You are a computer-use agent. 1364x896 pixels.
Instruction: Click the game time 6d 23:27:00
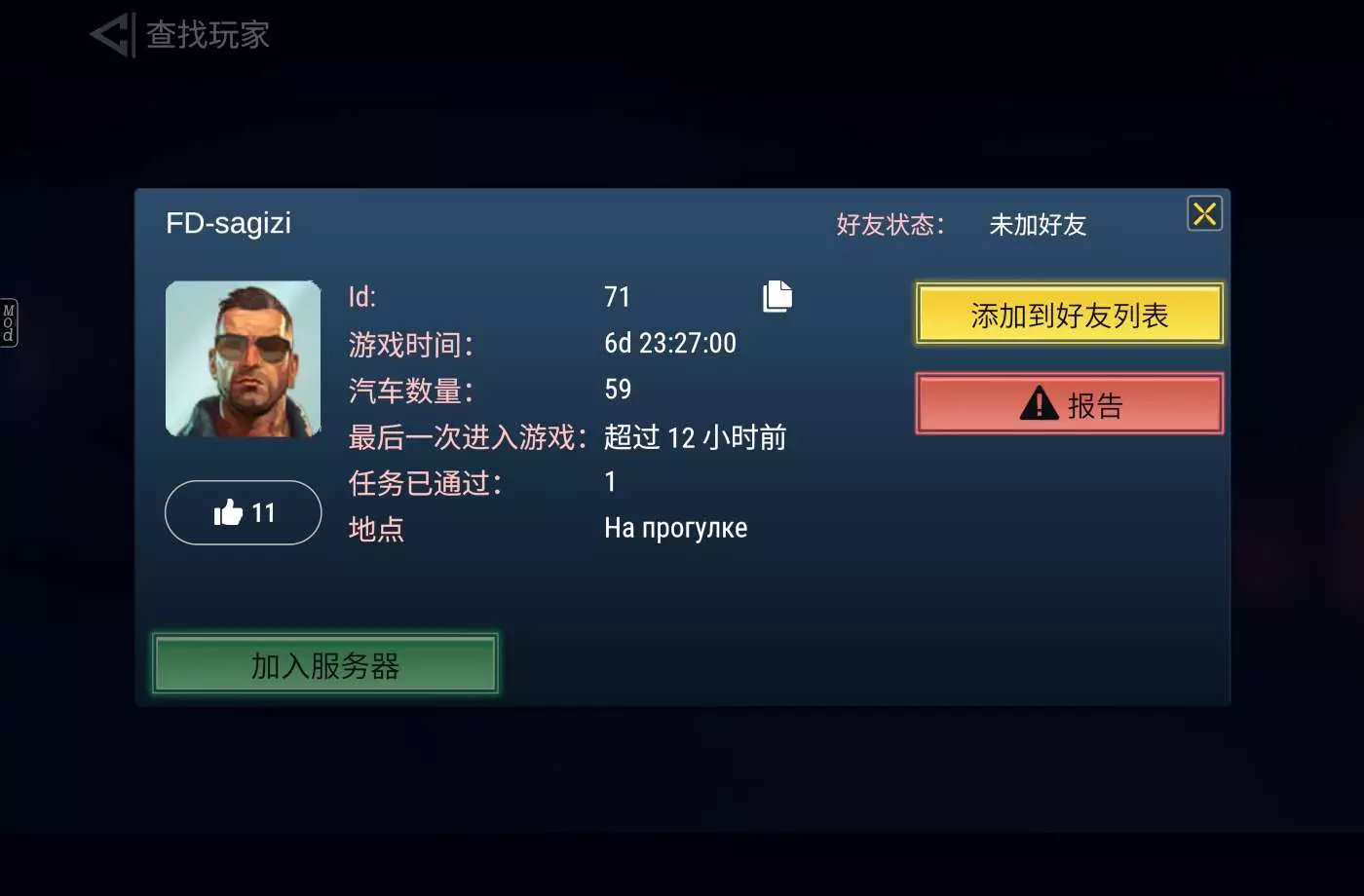pos(670,343)
